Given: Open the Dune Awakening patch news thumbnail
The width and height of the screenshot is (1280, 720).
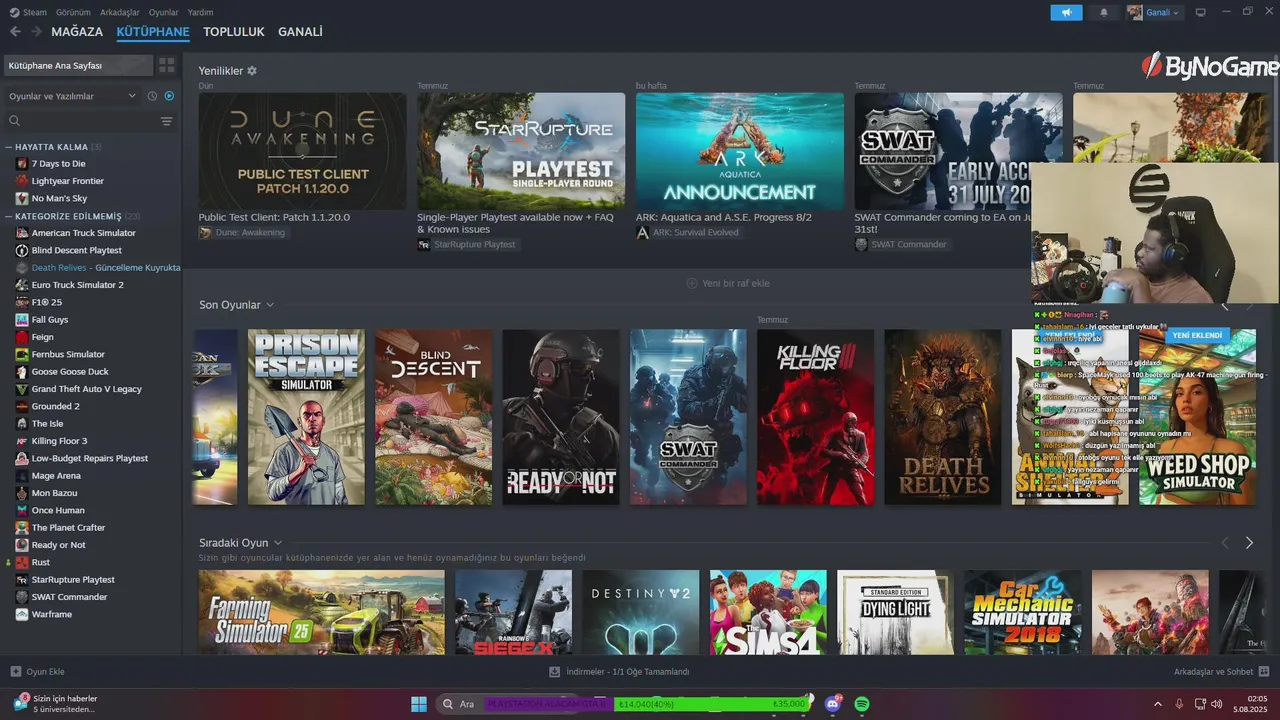Looking at the screenshot, I should pos(302,151).
